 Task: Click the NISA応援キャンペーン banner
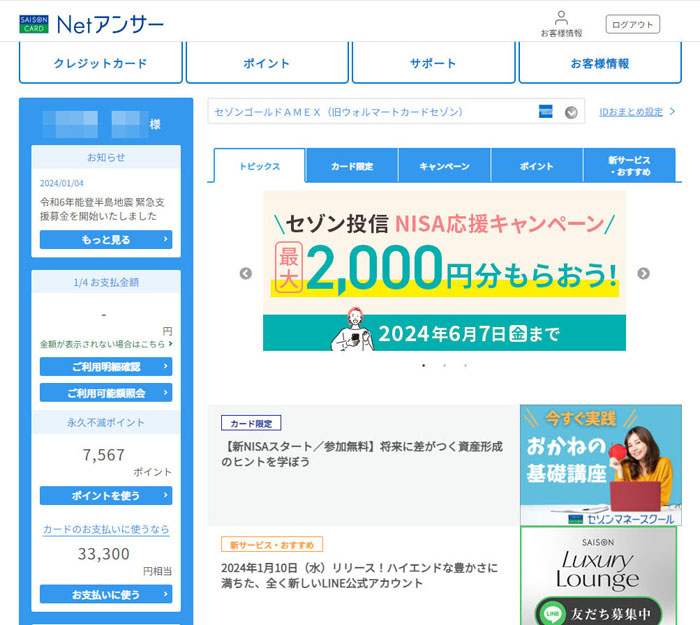click(x=444, y=271)
